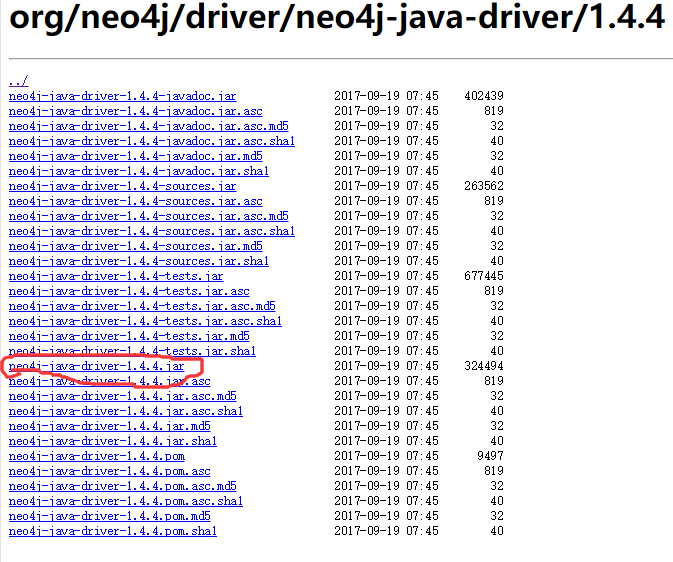Screen dimensions: 673x562
Task: Open neo4j-java-driver-1.4.4-tests.jar.asc link
Action: click(x=129, y=291)
